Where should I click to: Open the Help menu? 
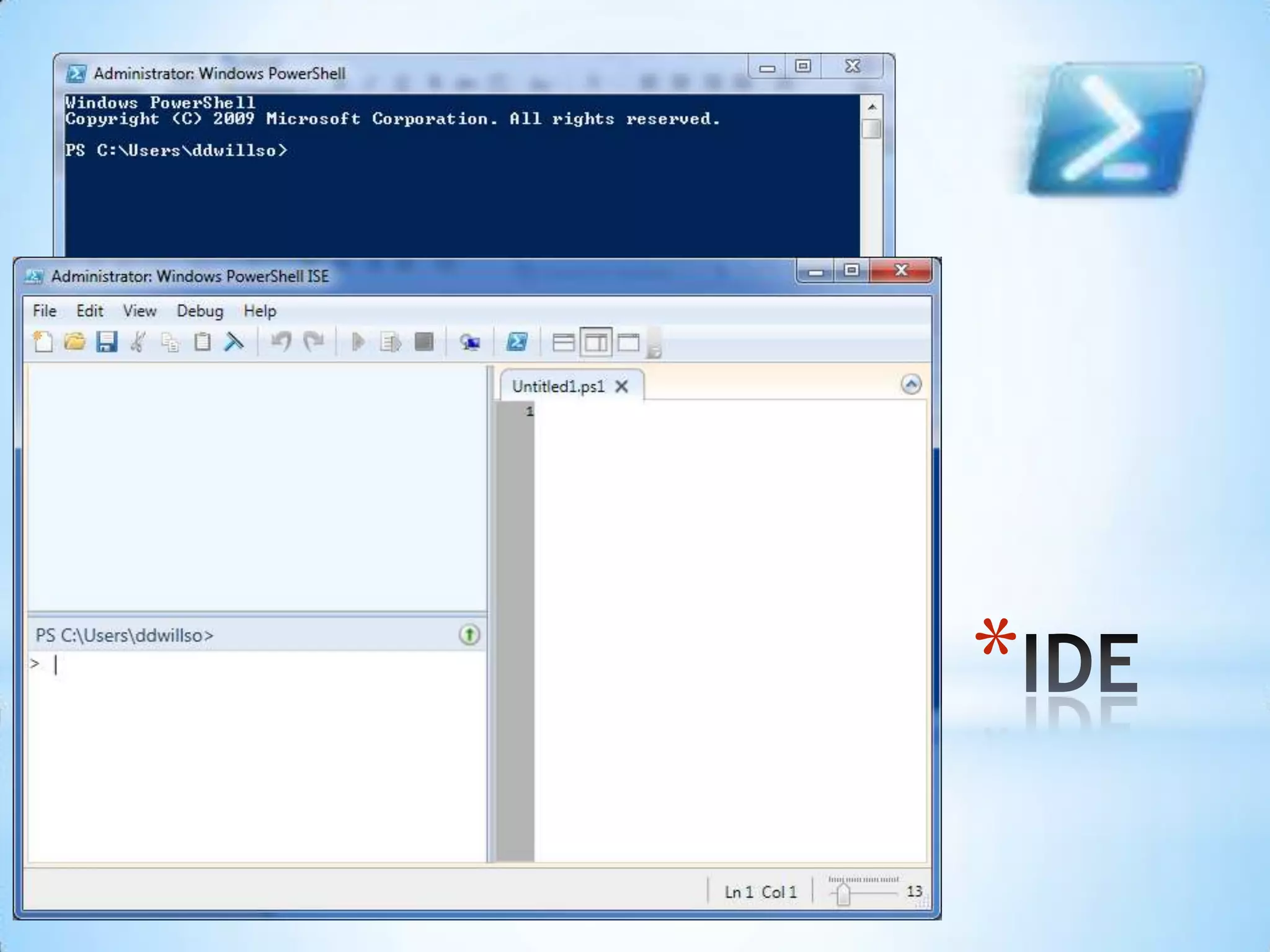[x=260, y=311]
